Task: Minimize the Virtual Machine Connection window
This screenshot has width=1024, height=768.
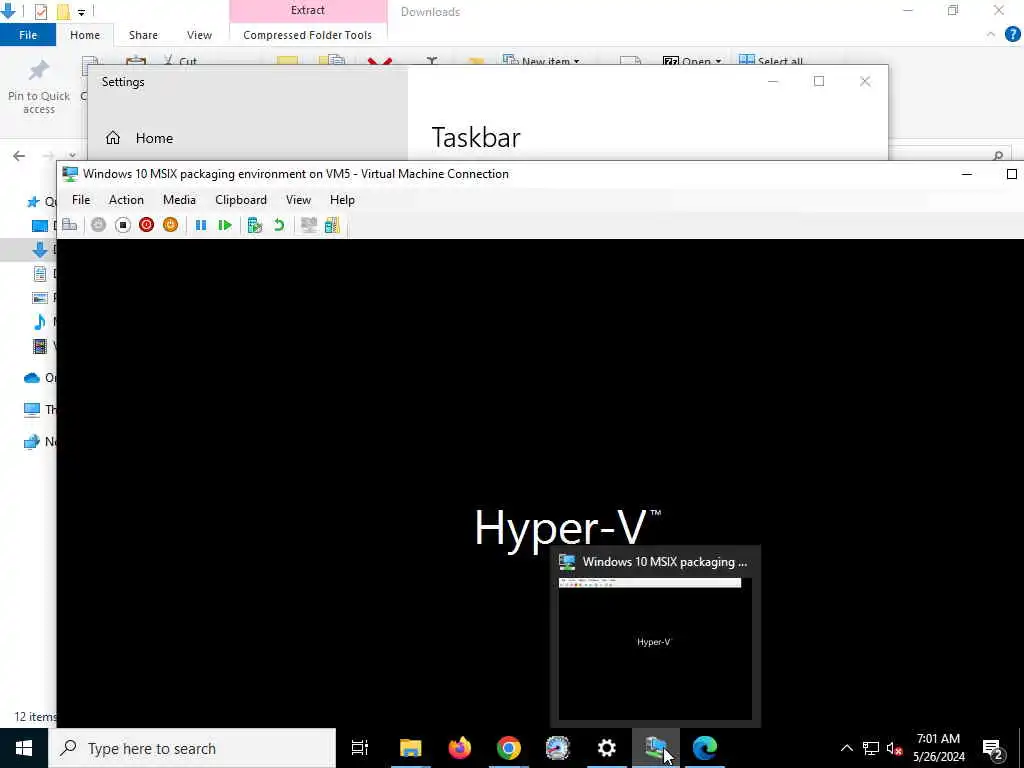Action: click(967, 174)
